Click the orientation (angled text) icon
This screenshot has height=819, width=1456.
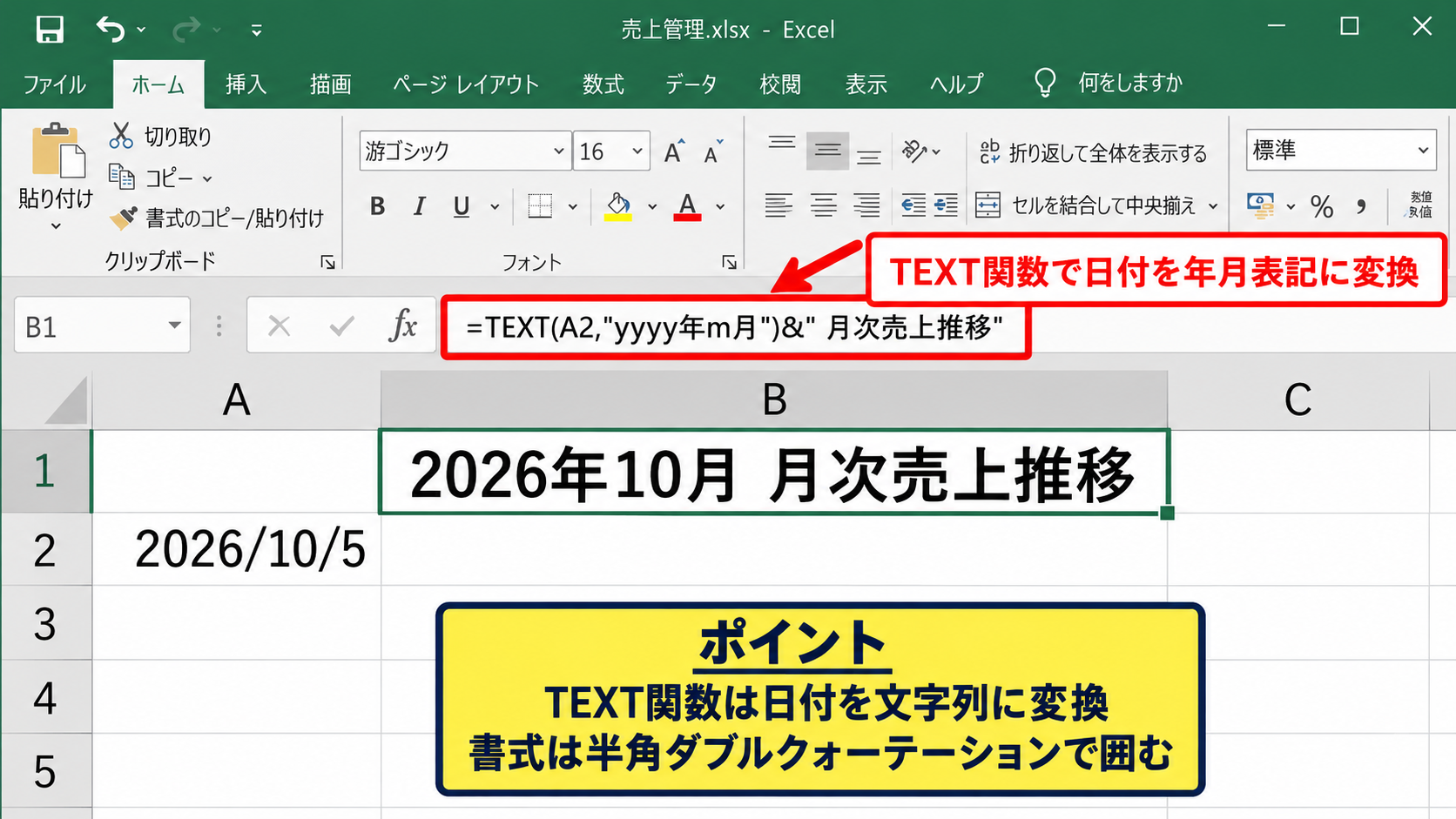(914, 151)
